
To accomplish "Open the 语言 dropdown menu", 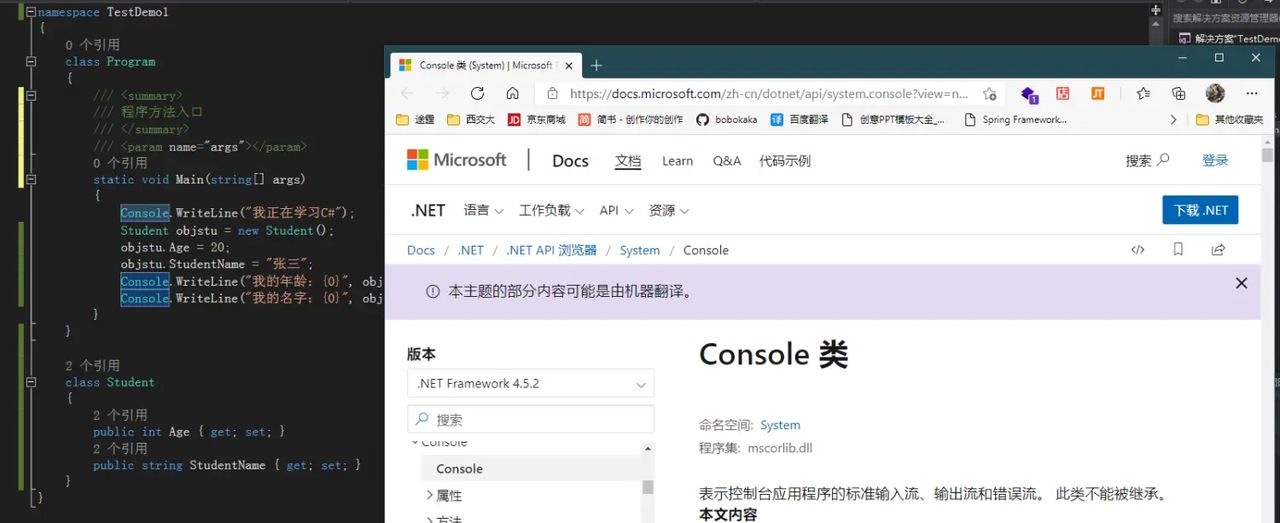I will (x=483, y=210).
